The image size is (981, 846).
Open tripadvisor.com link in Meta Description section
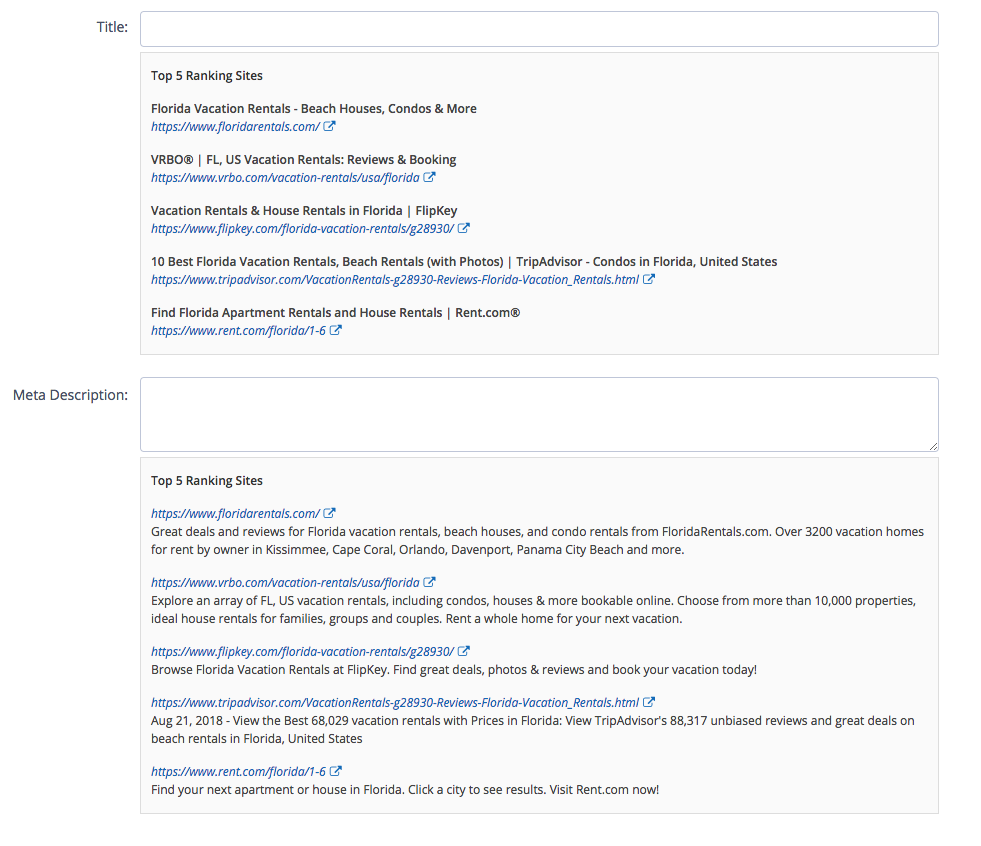[x=395, y=703]
